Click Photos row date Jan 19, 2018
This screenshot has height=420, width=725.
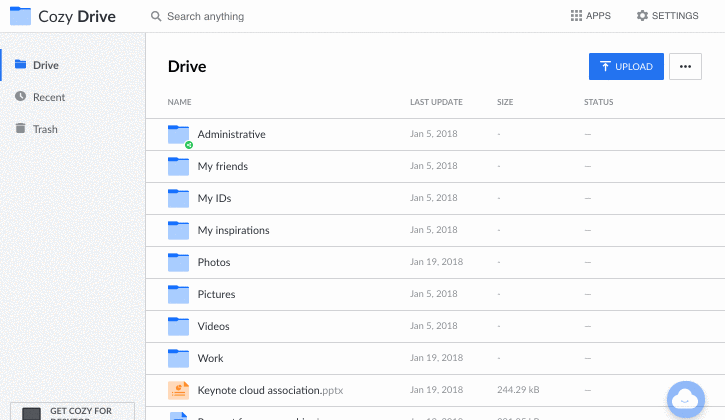click(x=436, y=262)
